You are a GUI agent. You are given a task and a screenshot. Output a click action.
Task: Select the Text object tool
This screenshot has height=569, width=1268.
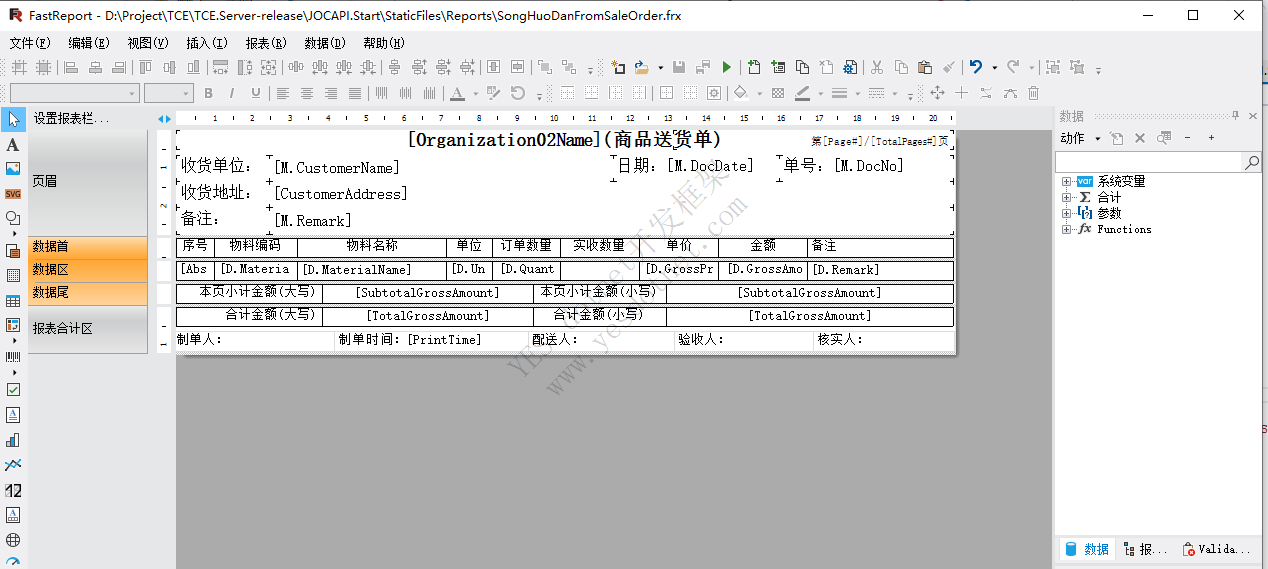(x=13, y=144)
